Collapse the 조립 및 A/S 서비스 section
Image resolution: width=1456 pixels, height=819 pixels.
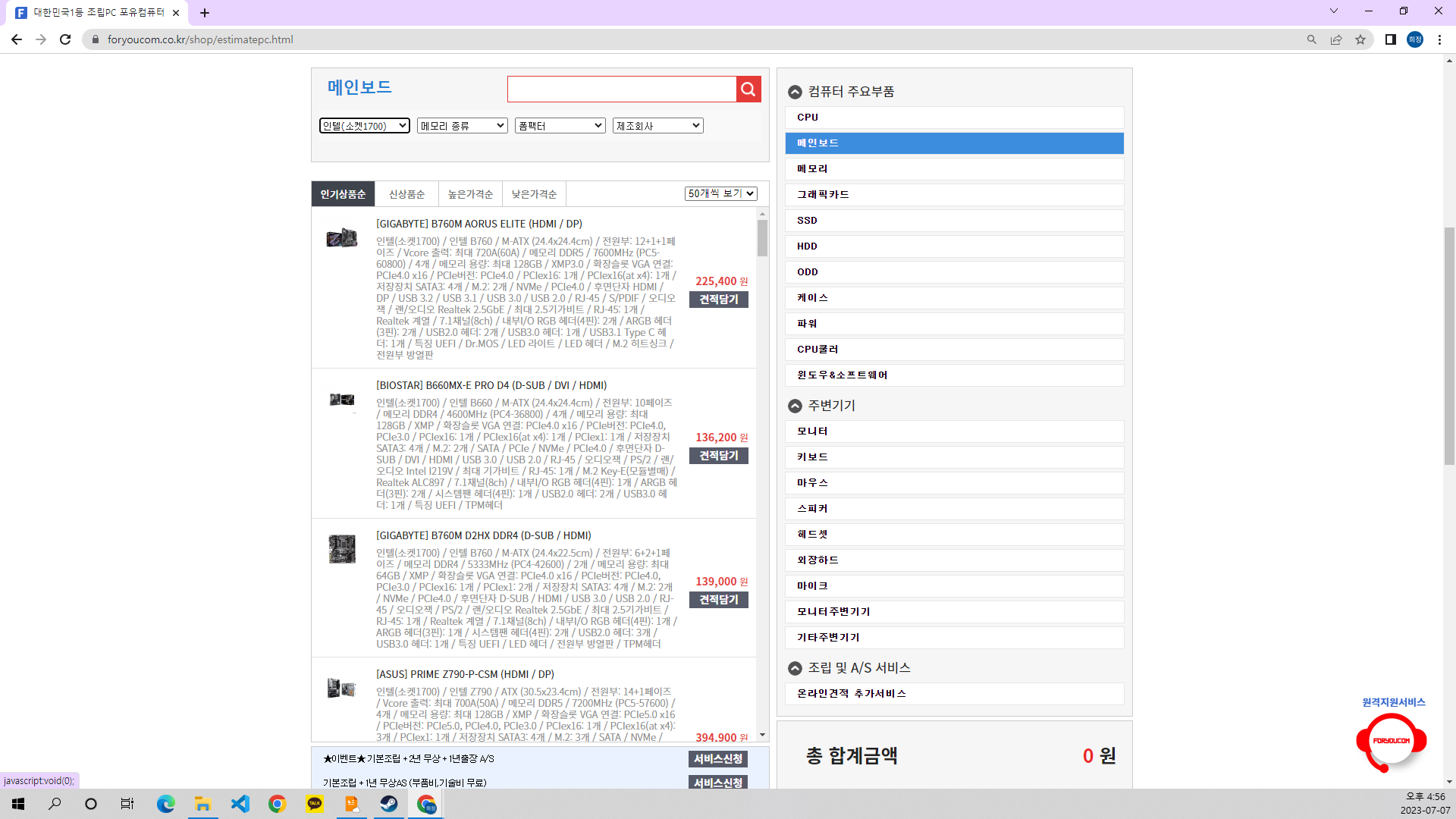(x=795, y=668)
